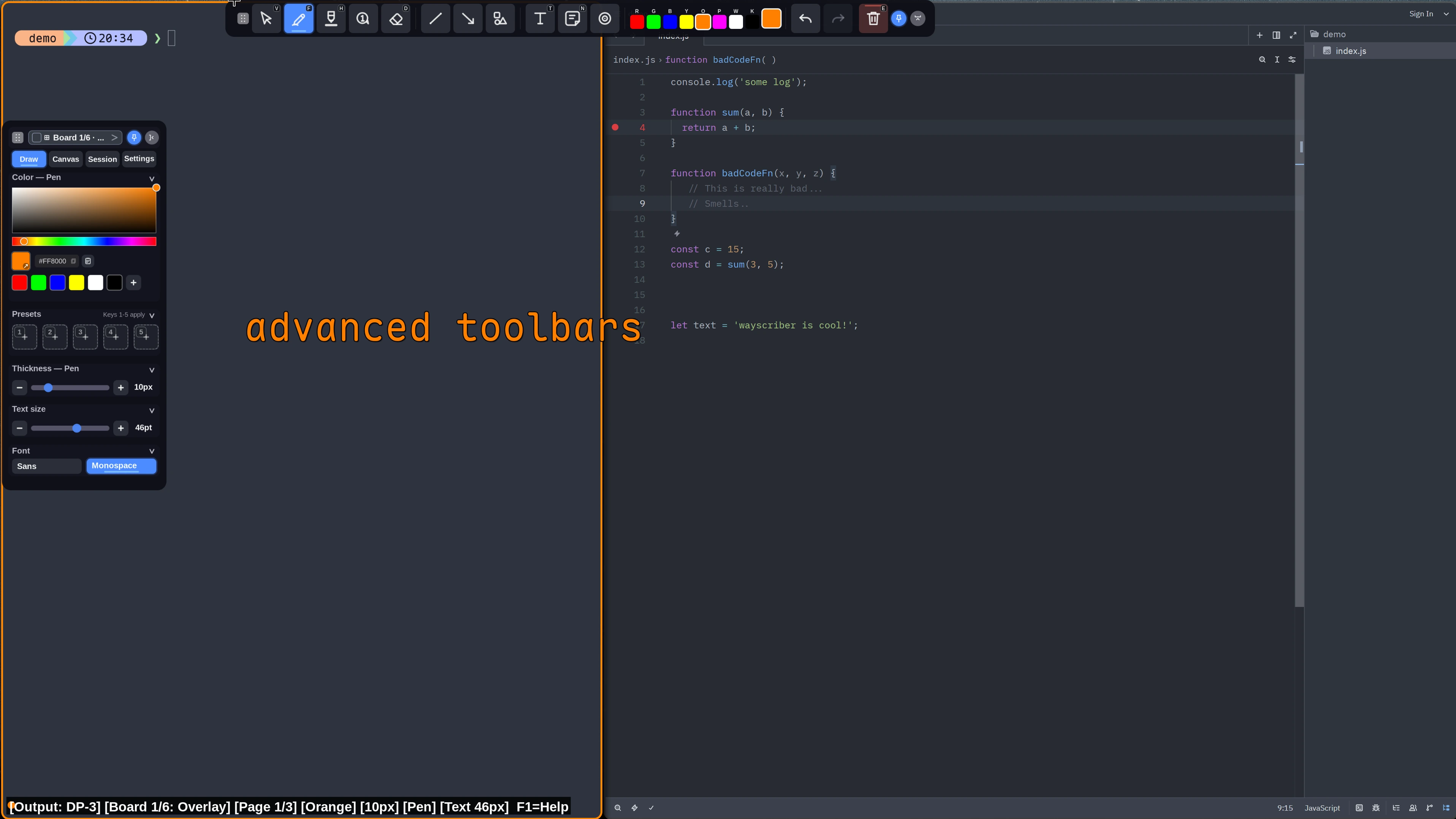Collapse the Presets section
The image size is (1456, 819).
tap(152, 315)
